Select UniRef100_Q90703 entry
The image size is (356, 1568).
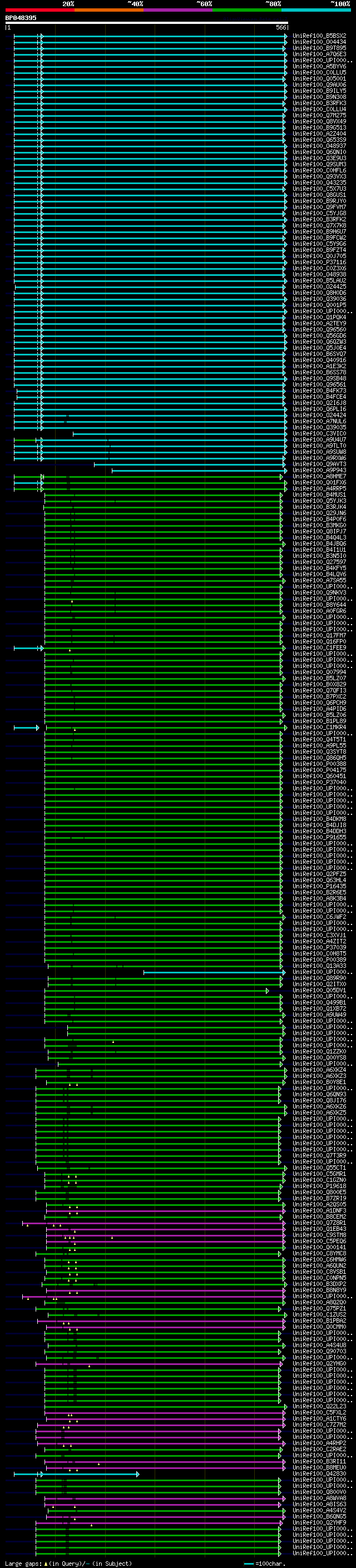tap(319, 1351)
